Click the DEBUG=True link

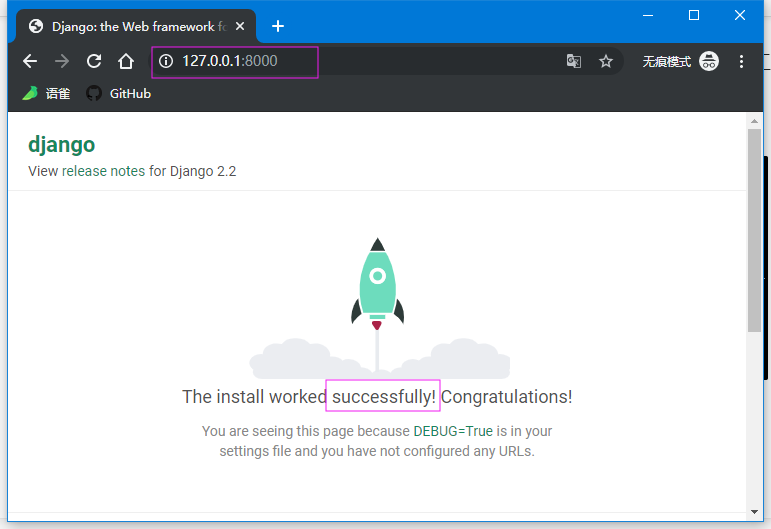pos(453,431)
